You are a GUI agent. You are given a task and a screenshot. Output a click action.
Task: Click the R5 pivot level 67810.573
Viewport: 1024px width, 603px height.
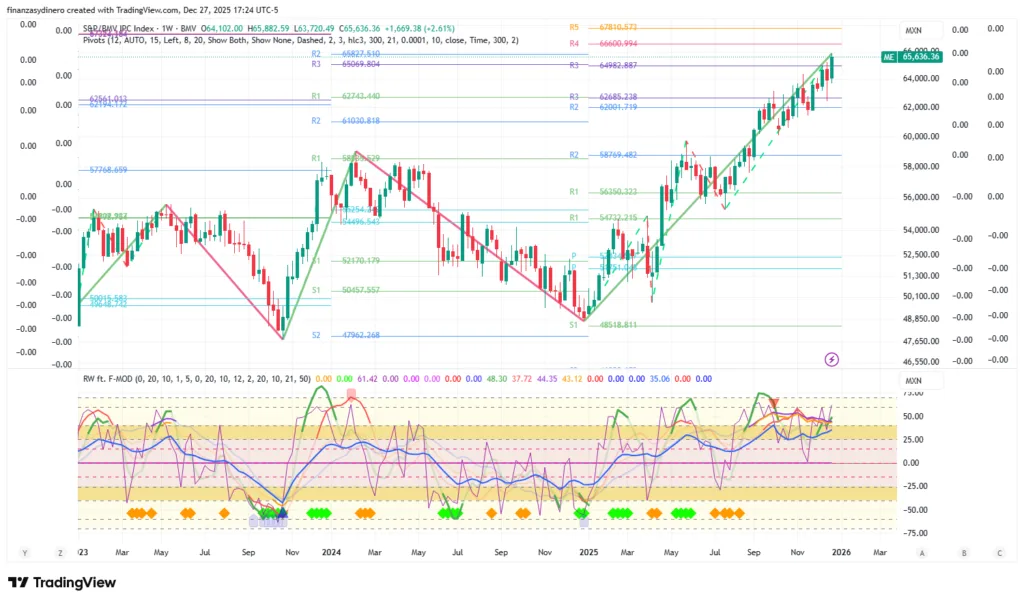click(x=616, y=28)
